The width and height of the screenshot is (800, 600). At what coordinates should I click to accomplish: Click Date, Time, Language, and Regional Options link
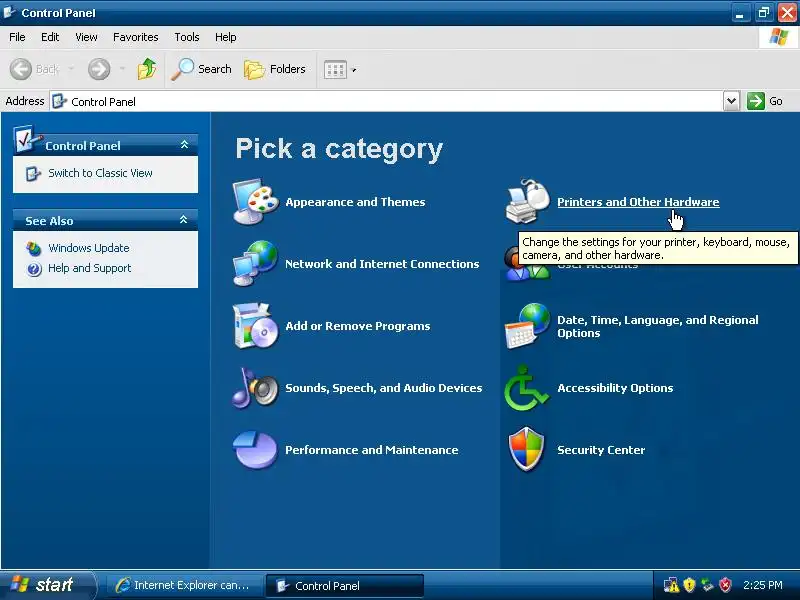[658, 326]
